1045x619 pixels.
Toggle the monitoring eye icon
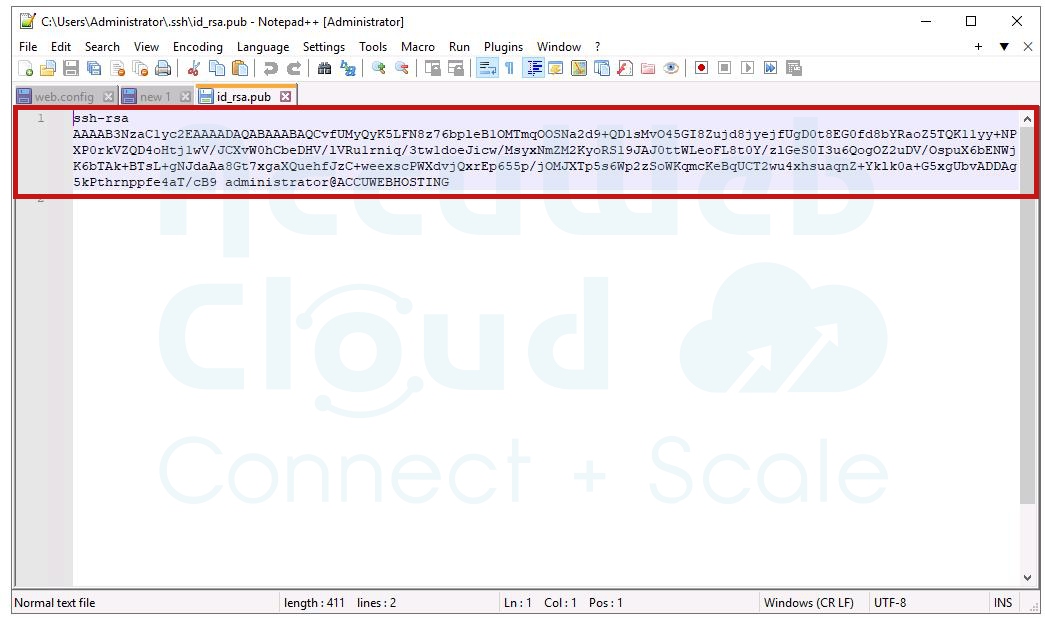[671, 68]
